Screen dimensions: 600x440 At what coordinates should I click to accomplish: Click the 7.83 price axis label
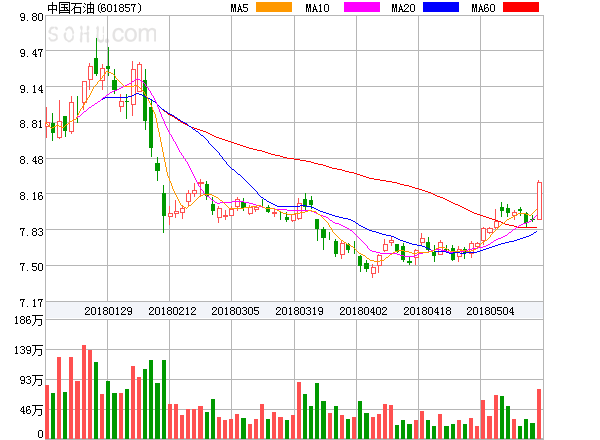point(31,232)
